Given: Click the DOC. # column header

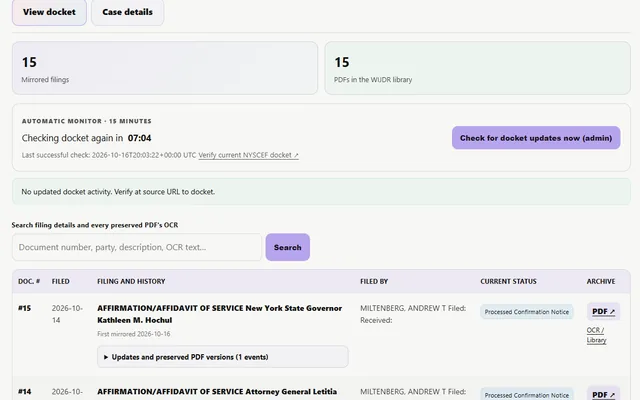Looking at the screenshot, I should tap(29, 281).
